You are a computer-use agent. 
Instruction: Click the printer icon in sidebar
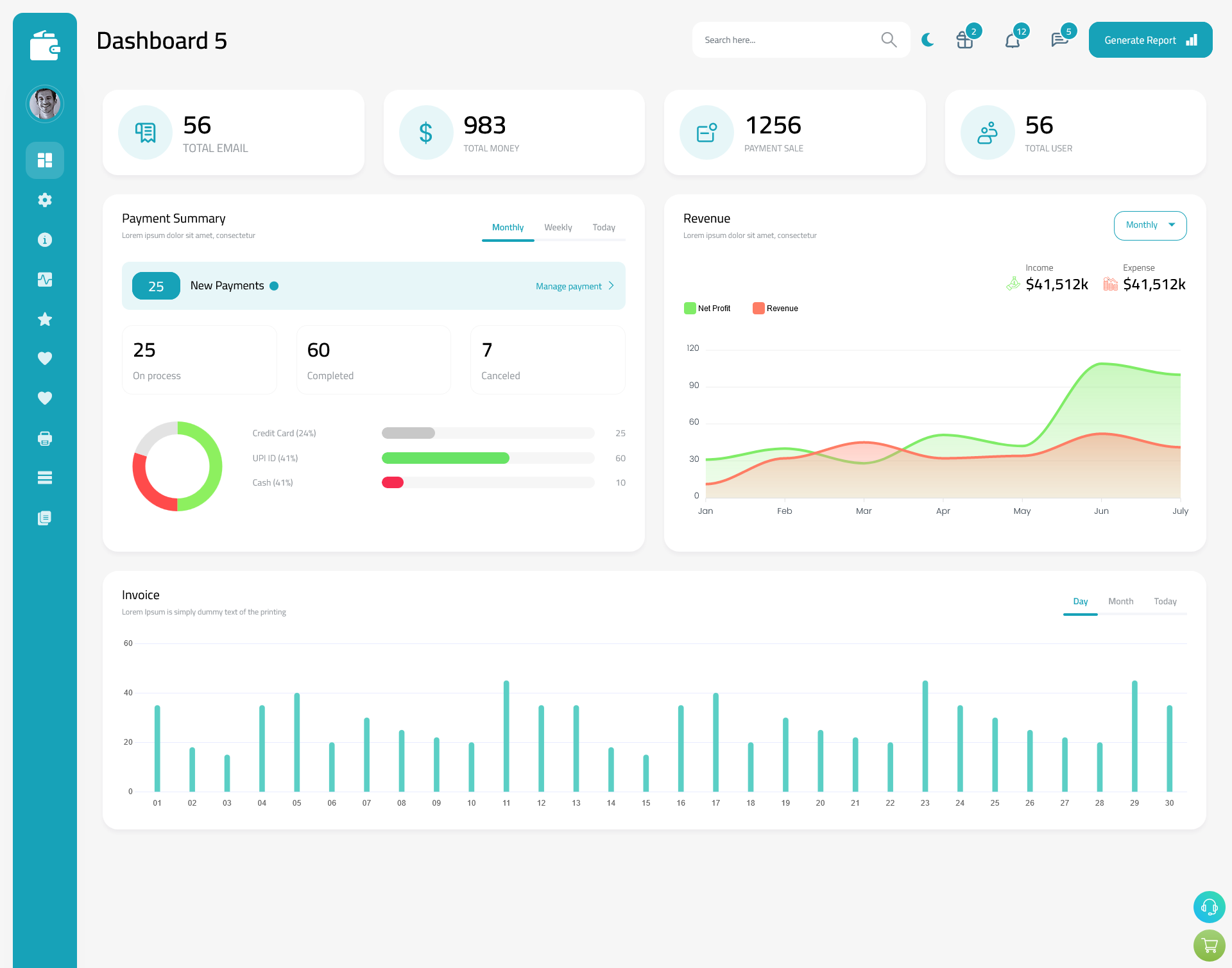click(45, 438)
